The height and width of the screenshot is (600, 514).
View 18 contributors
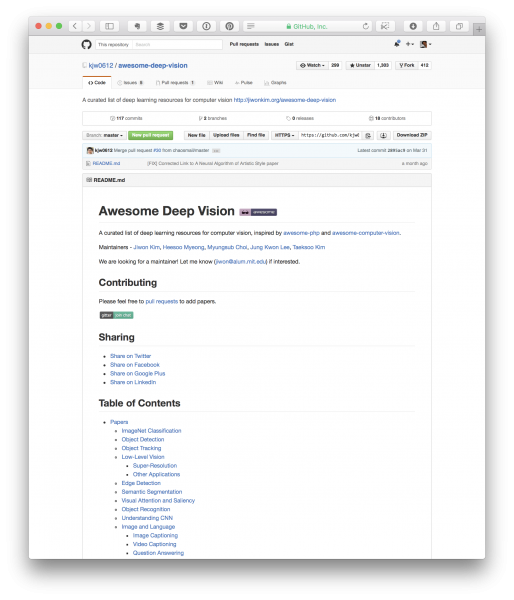click(x=387, y=118)
